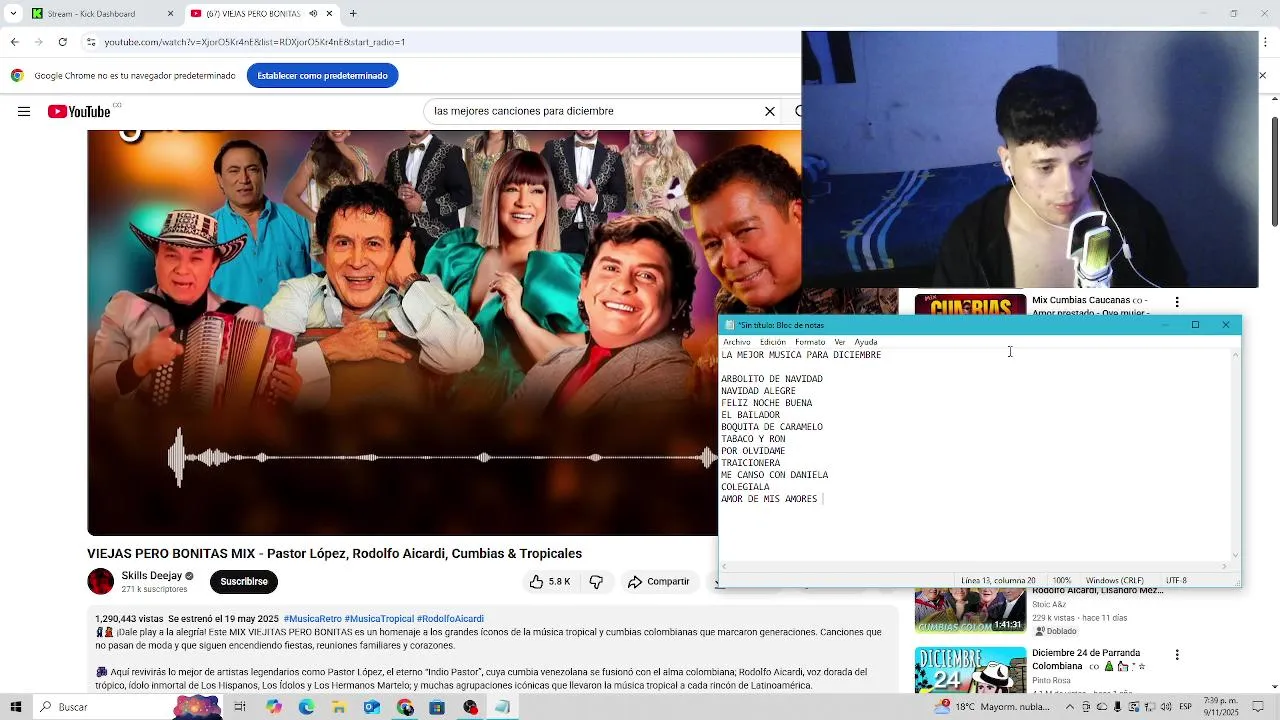1280x720 pixels.
Task: View site information icon in address bar
Action: coord(91,42)
